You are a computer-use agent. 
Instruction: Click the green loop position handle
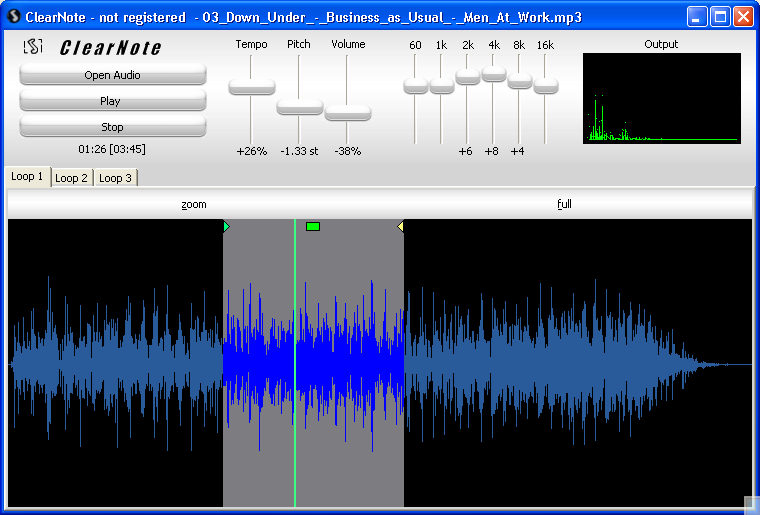pyautogui.click(x=313, y=227)
